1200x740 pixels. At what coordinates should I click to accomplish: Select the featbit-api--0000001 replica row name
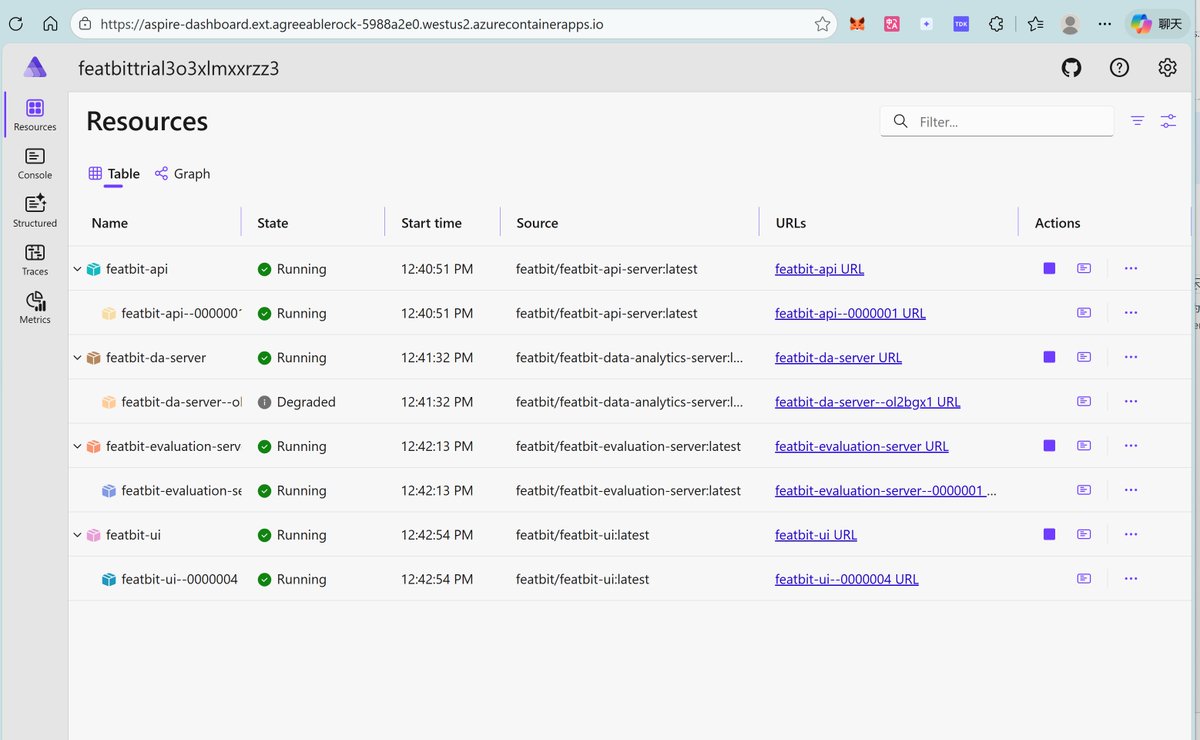click(181, 313)
